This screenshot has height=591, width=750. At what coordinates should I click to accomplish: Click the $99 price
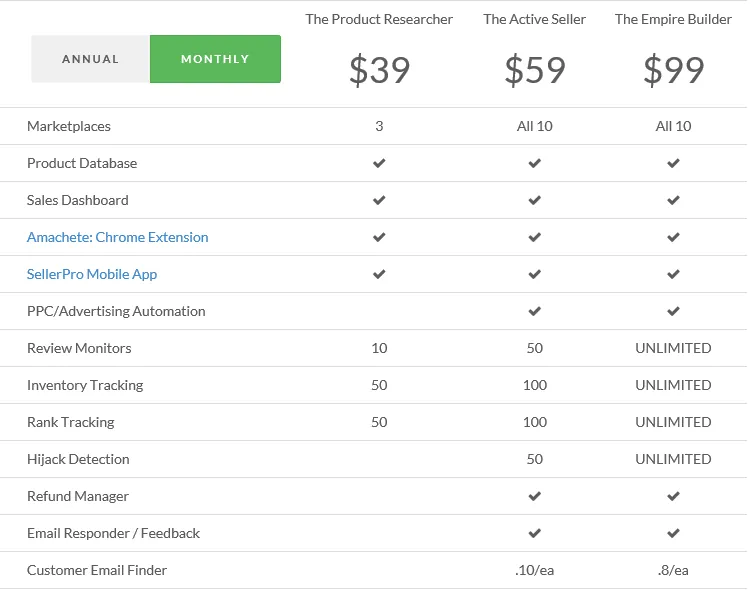[x=673, y=70]
